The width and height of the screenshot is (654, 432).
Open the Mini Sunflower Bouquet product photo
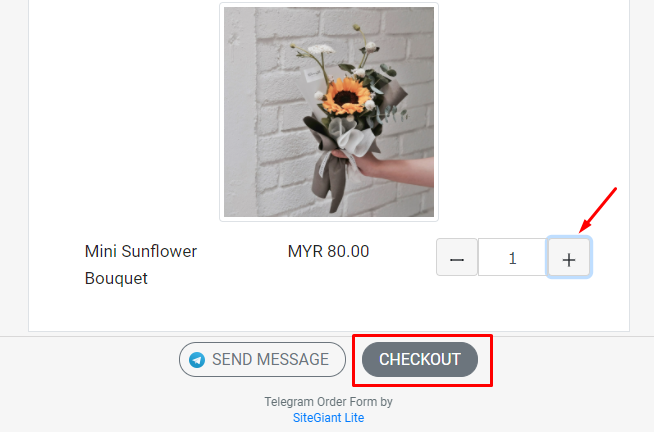coord(329,112)
